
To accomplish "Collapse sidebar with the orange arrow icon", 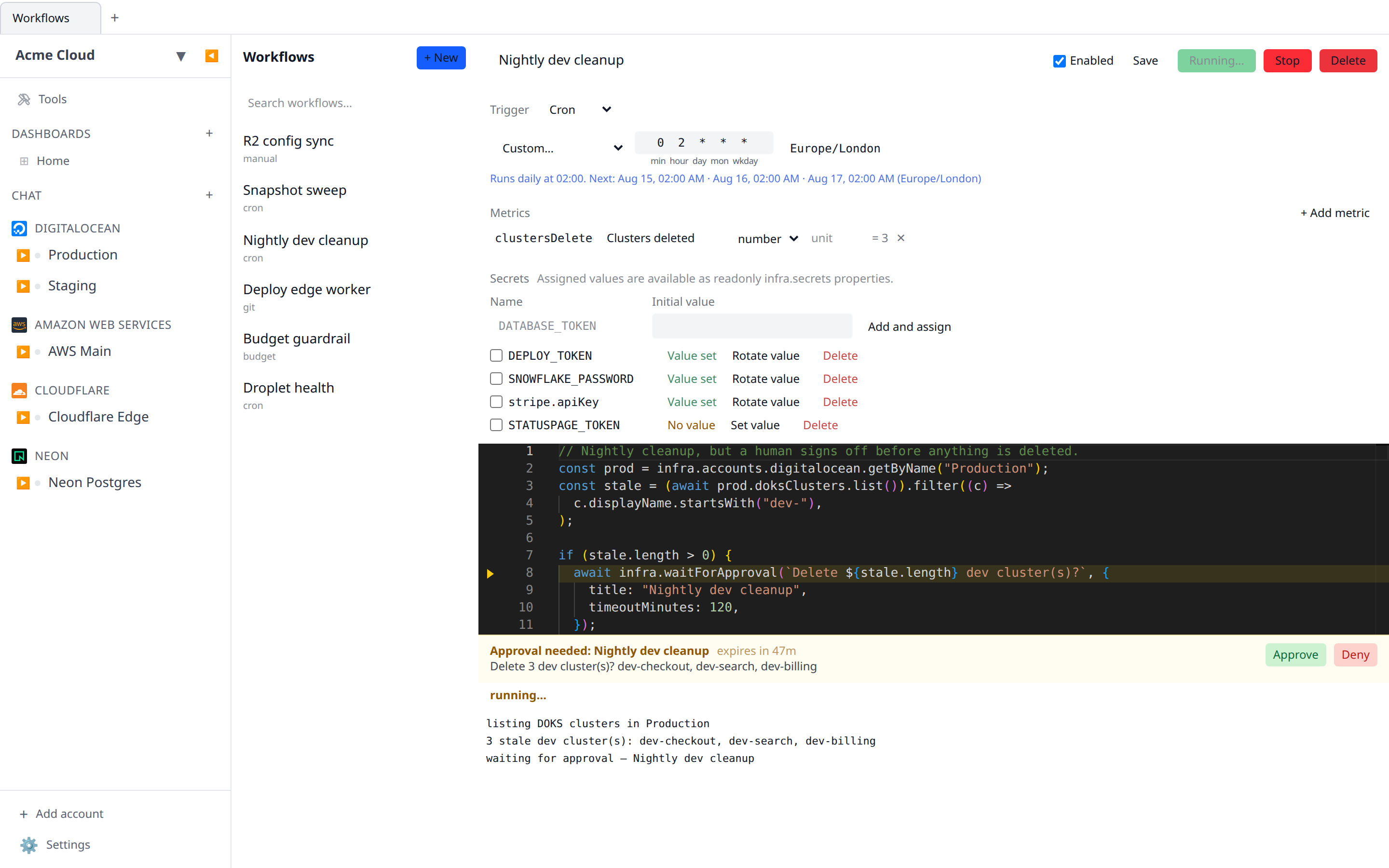I will pos(211,55).
